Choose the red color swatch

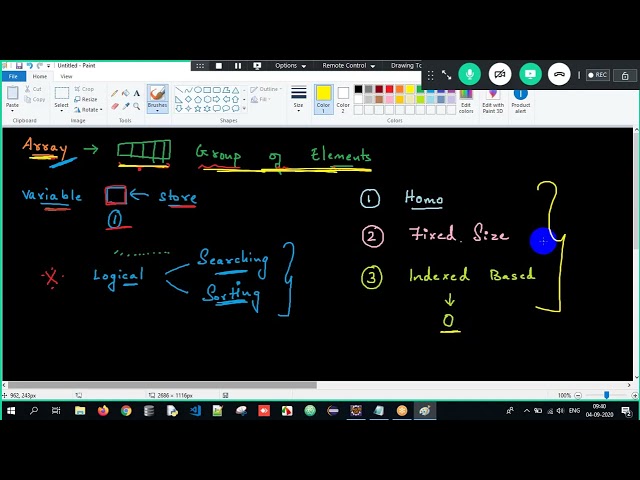tap(389, 89)
